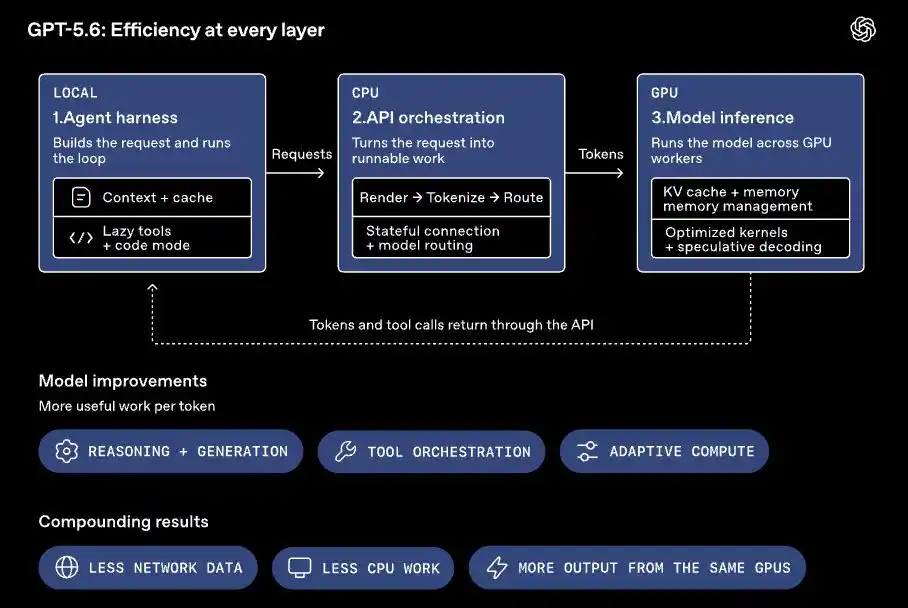Viewport: 908px width, 608px height.
Task: Click the Model improvements heading
Action: click(x=123, y=381)
